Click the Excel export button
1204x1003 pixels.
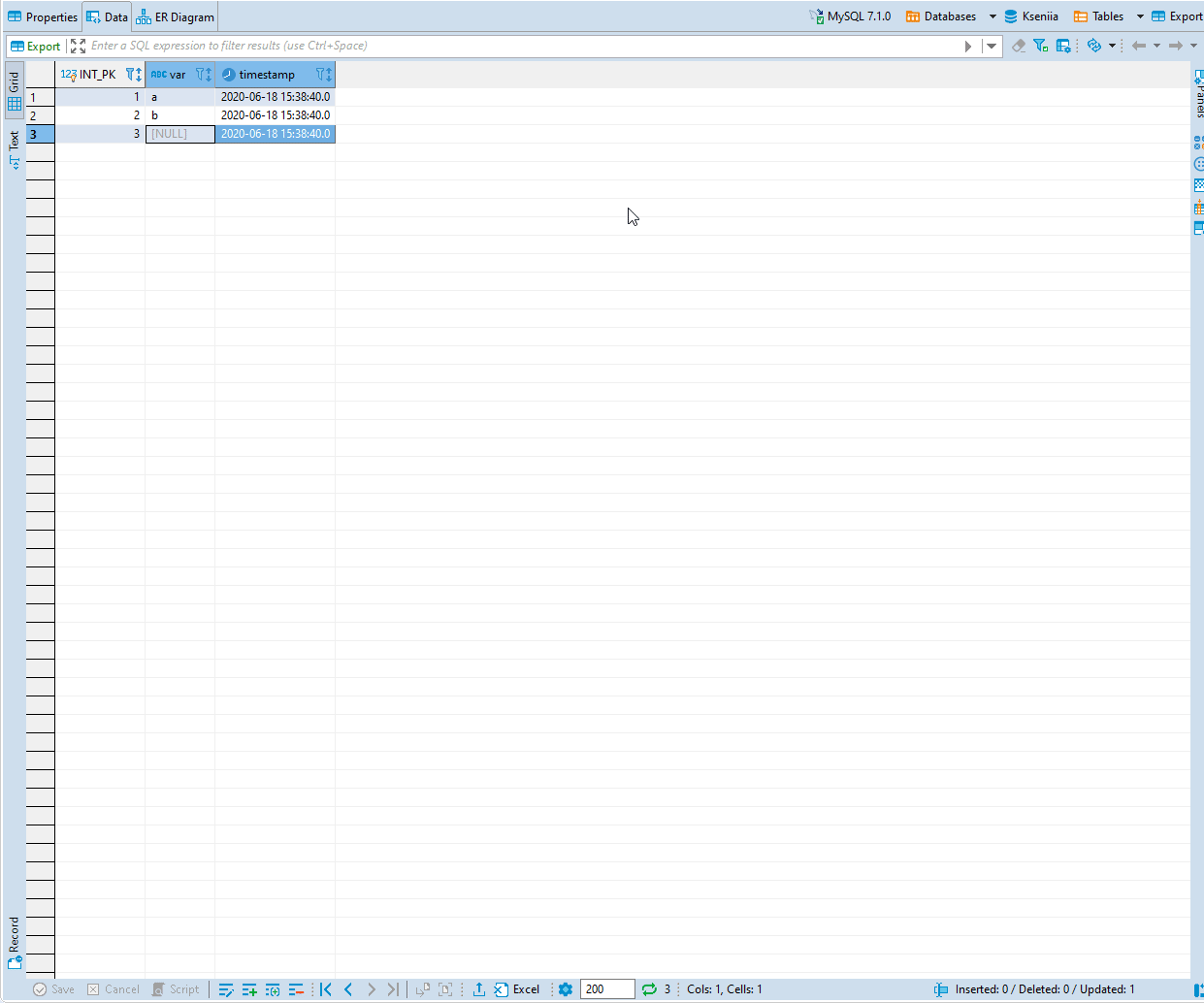pyautogui.click(x=517, y=989)
